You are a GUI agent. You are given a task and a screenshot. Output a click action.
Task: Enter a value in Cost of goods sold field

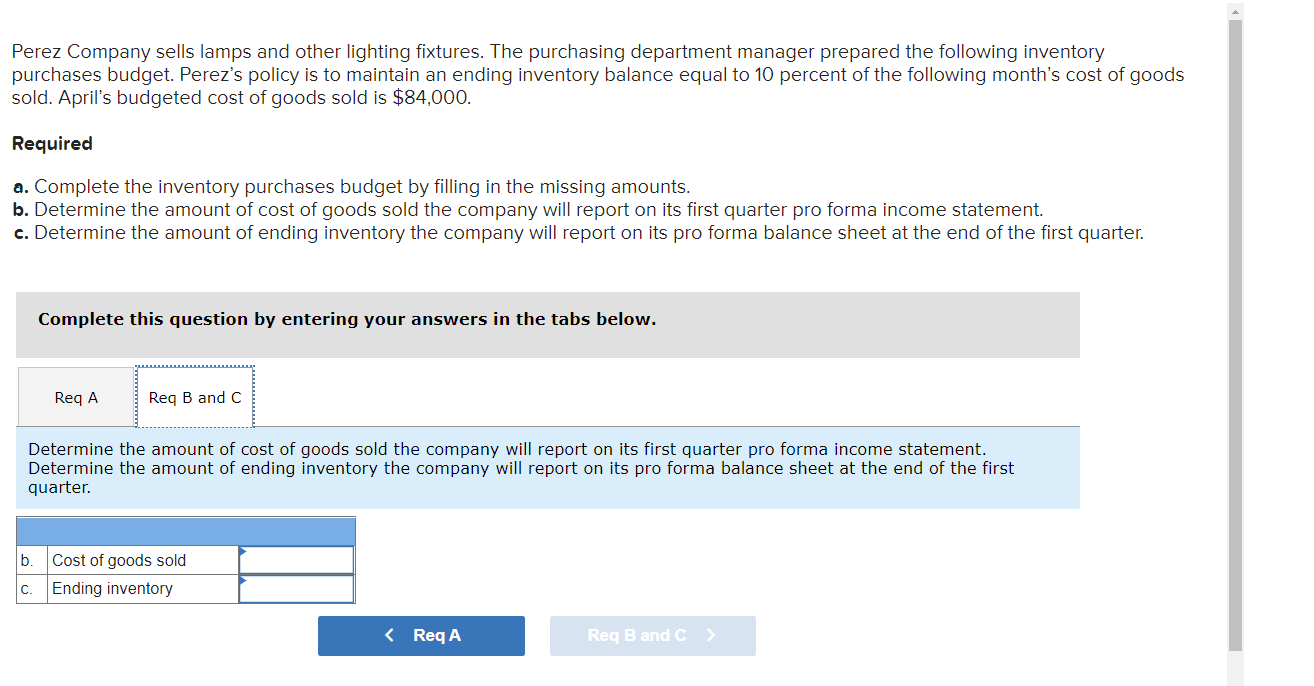297,560
